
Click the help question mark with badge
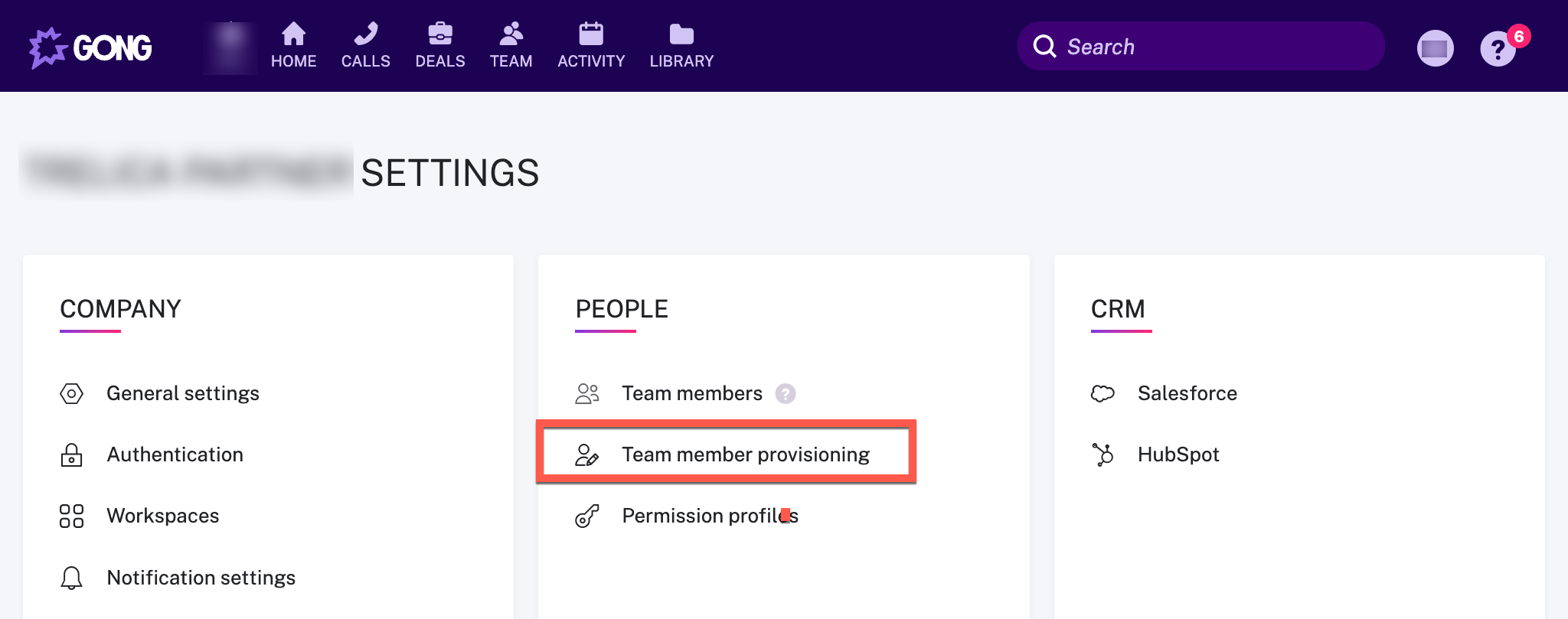pos(1498,49)
